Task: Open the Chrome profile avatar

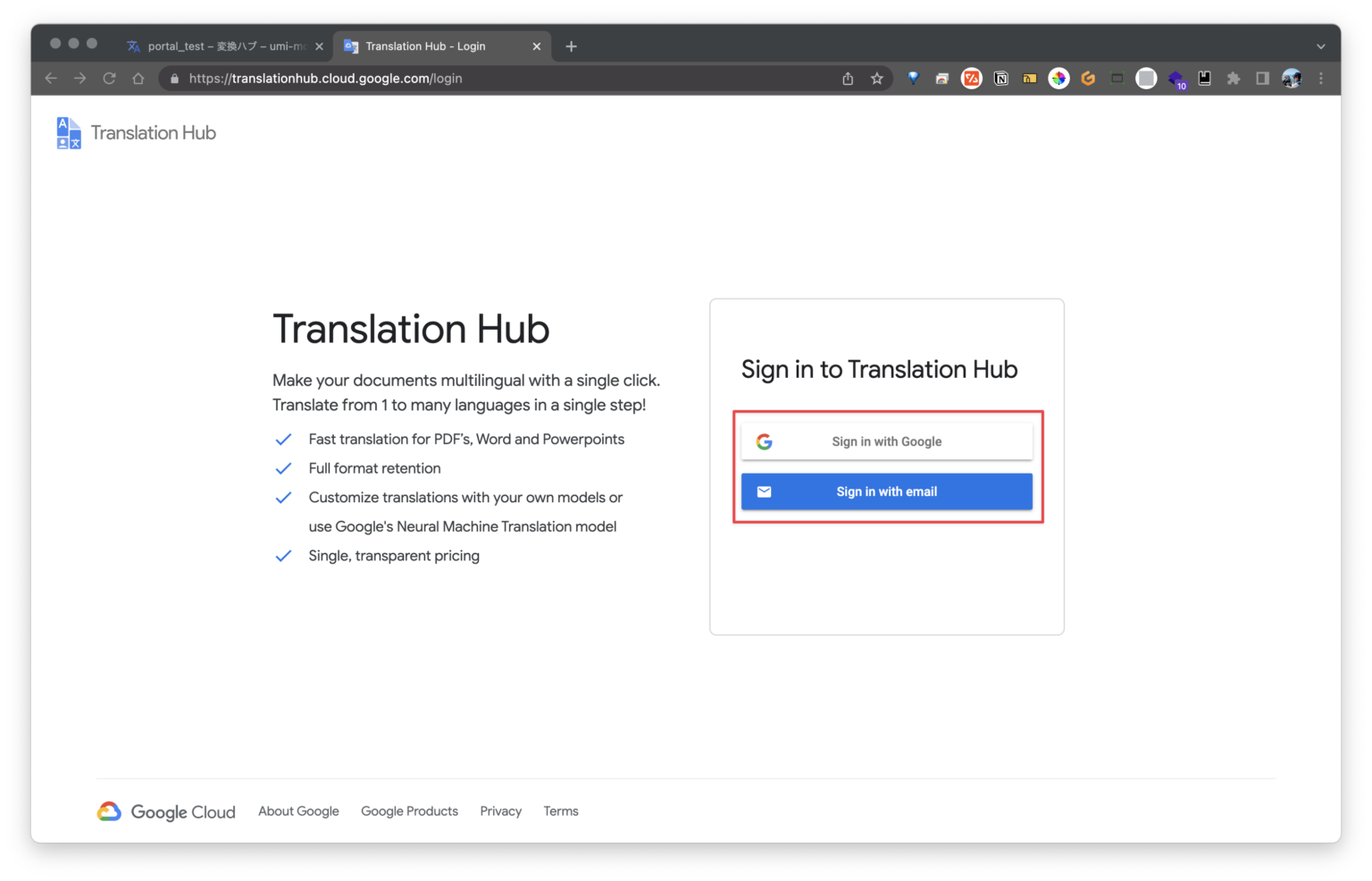Action: click(x=1292, y=78)
